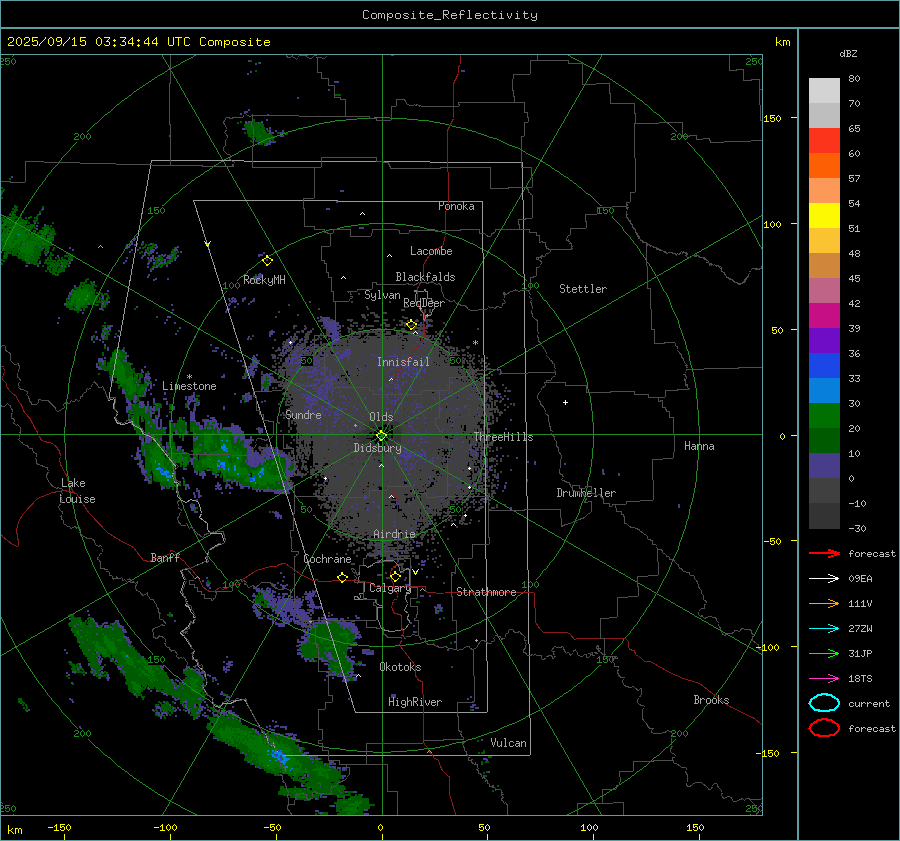The image size is (900, 841).
Task: Select the bright green 20-30 dBZ swatch
Action: tap(824, 416)
